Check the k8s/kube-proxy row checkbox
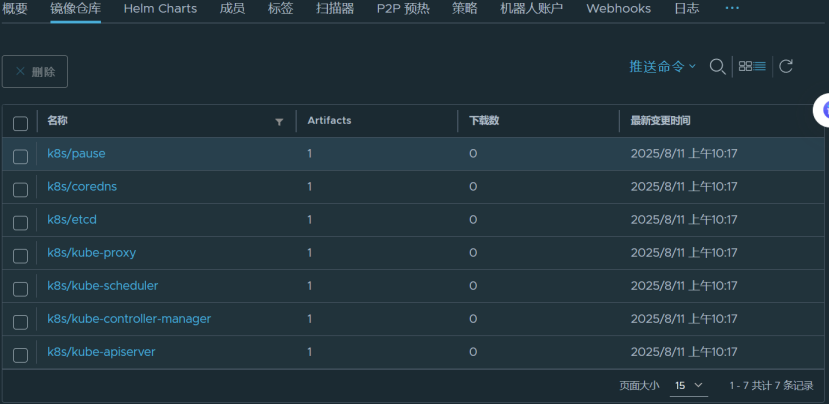 pyautogui.click(x=20, y=256)
